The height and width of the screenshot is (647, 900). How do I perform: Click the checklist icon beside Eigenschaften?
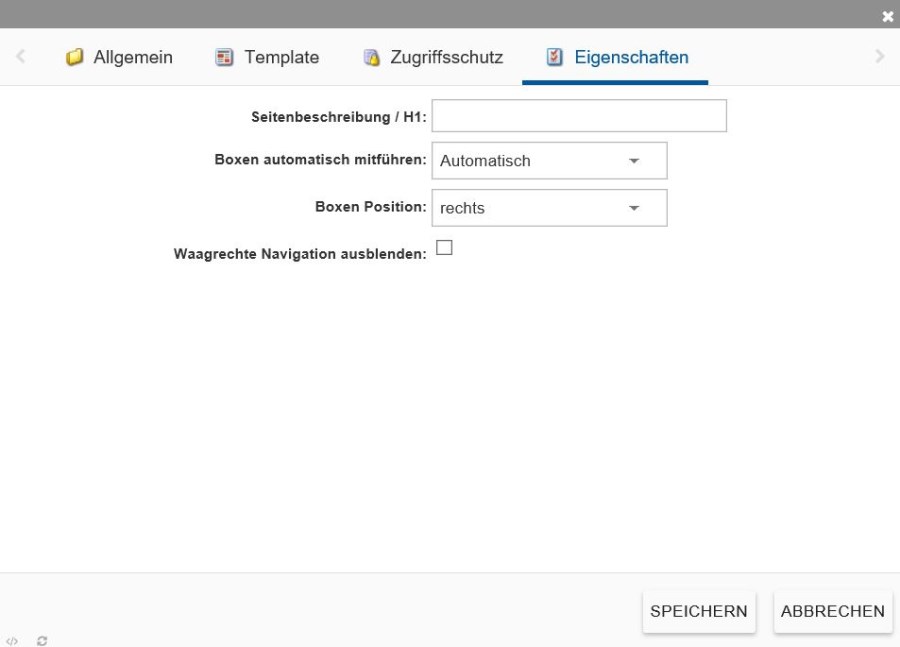554,58
